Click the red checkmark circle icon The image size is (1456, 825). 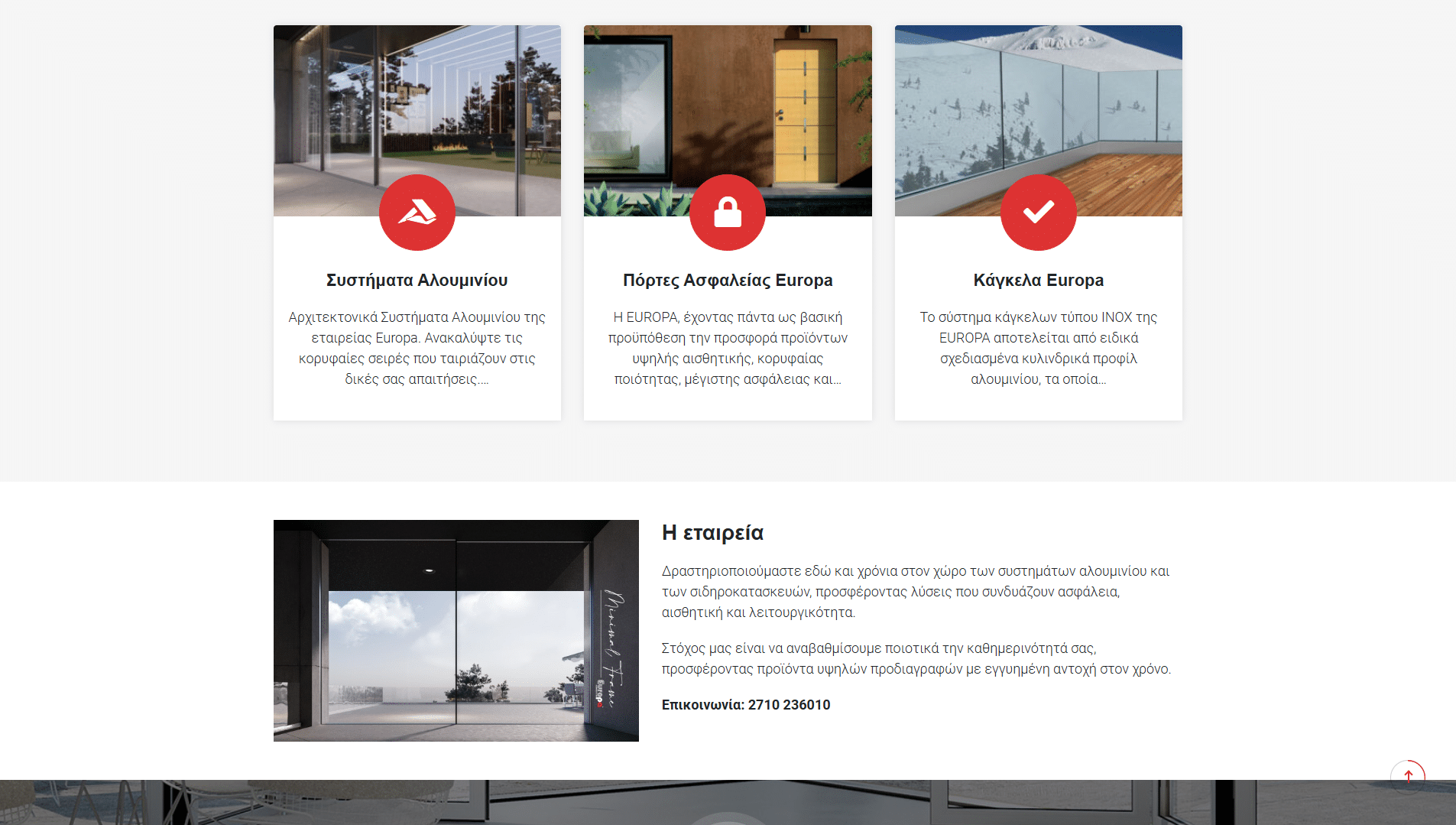[1038, 213]
